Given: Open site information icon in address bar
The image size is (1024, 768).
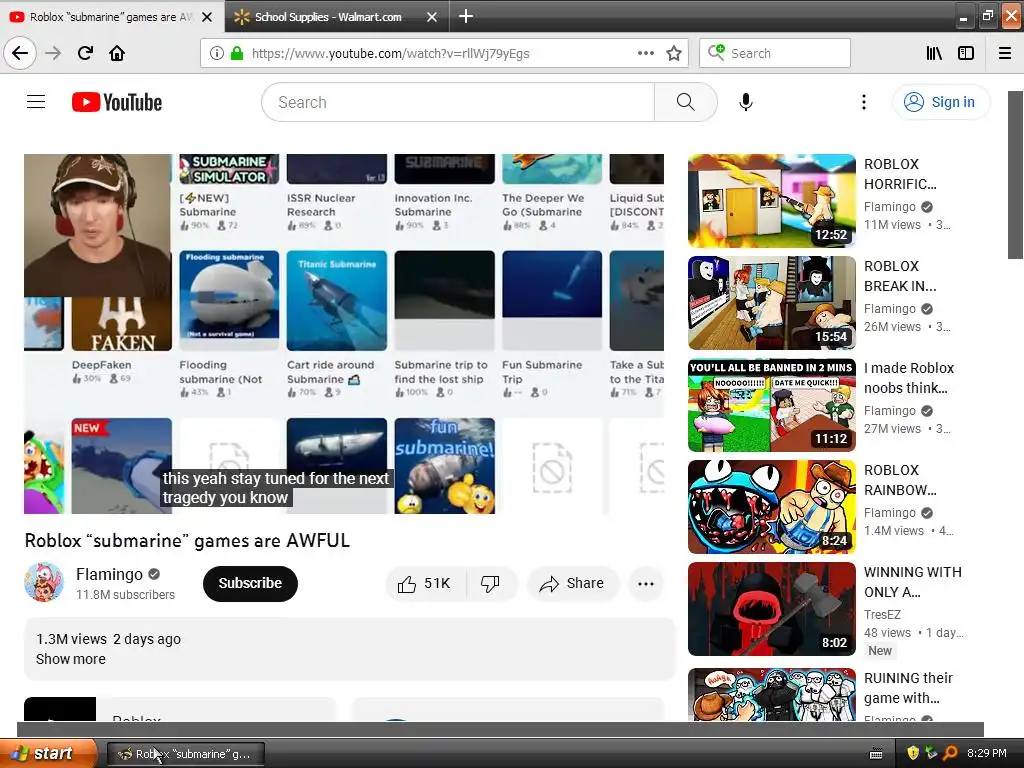Looking at the screenshot, I should tap(216, 54).
